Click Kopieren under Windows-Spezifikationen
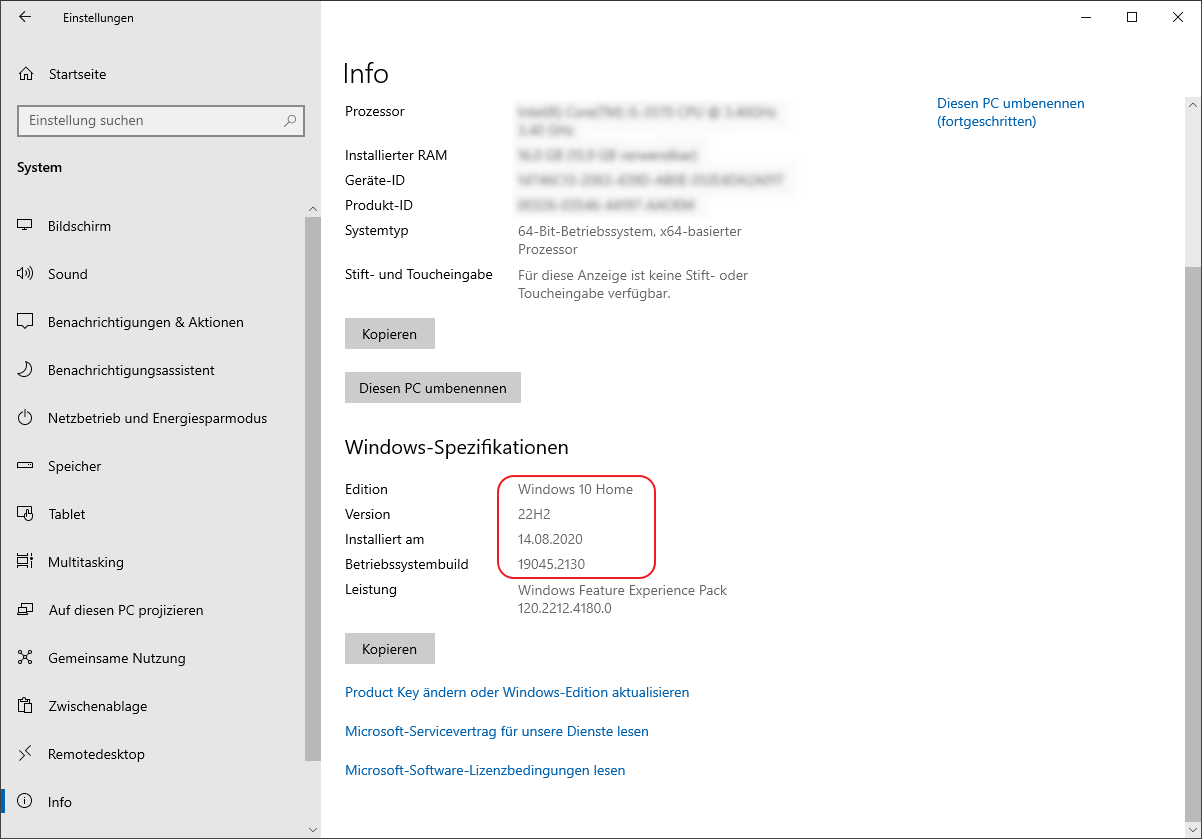The height and width of the screenshot is (839, 1202). (390, 649)
